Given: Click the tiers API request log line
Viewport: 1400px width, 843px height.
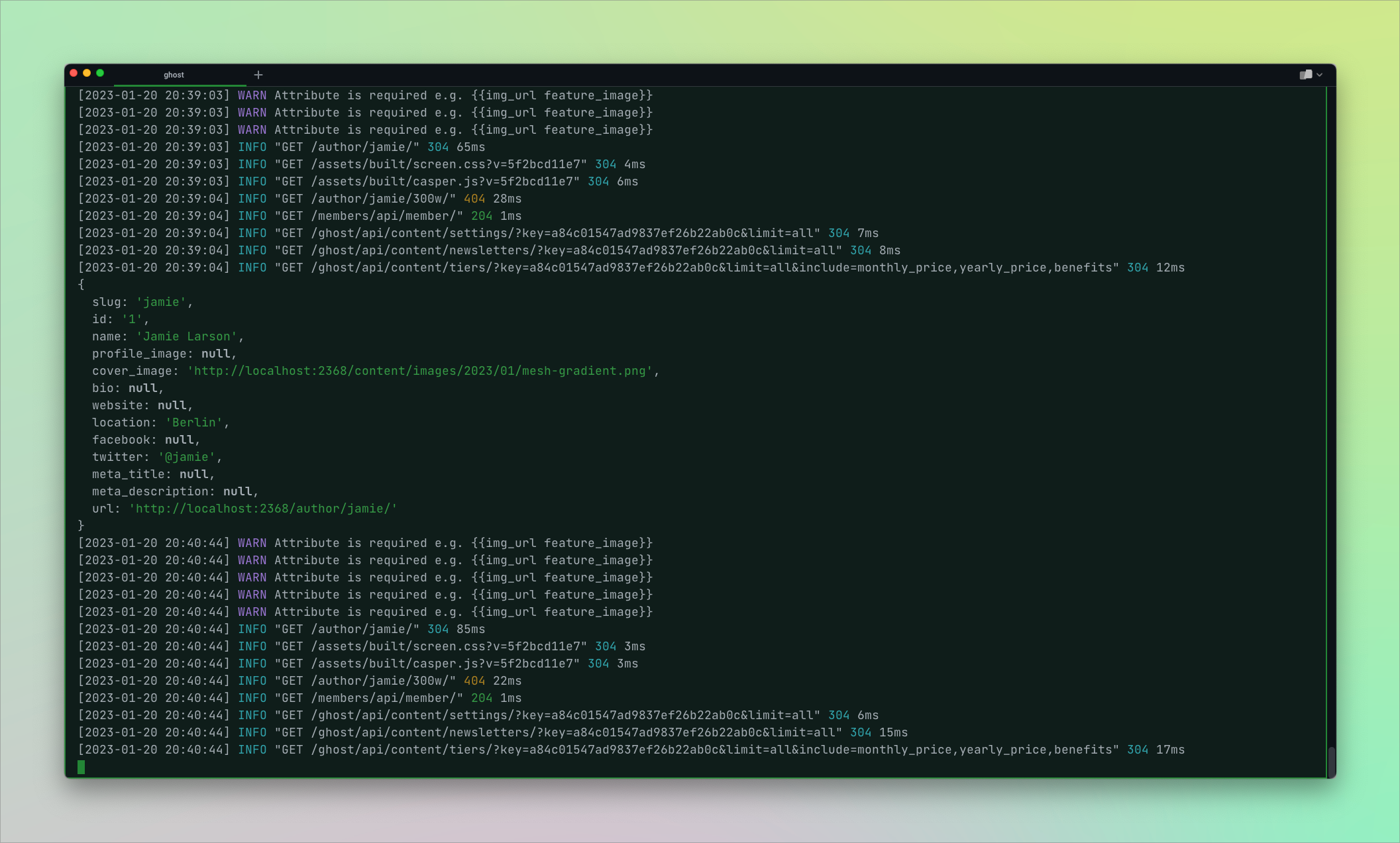Looking at the screenshot, I should tap(596, 268).
